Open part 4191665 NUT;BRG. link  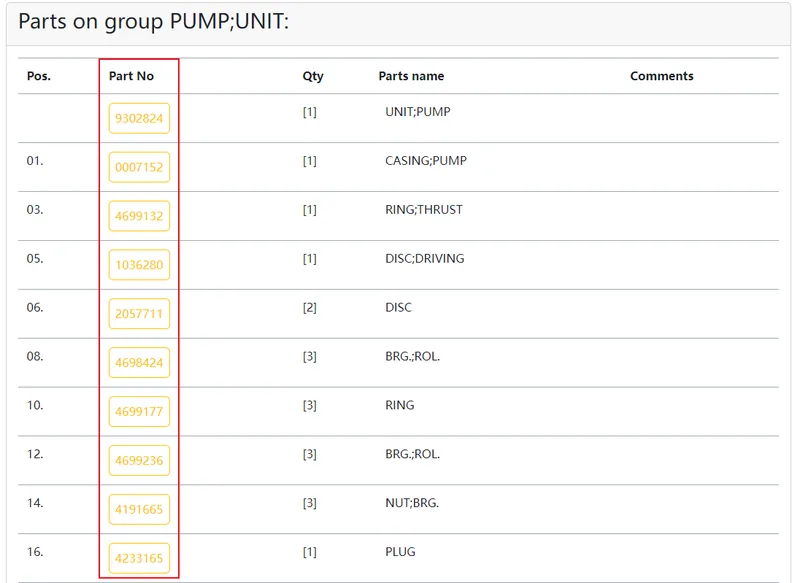click(x=139, y=510)
